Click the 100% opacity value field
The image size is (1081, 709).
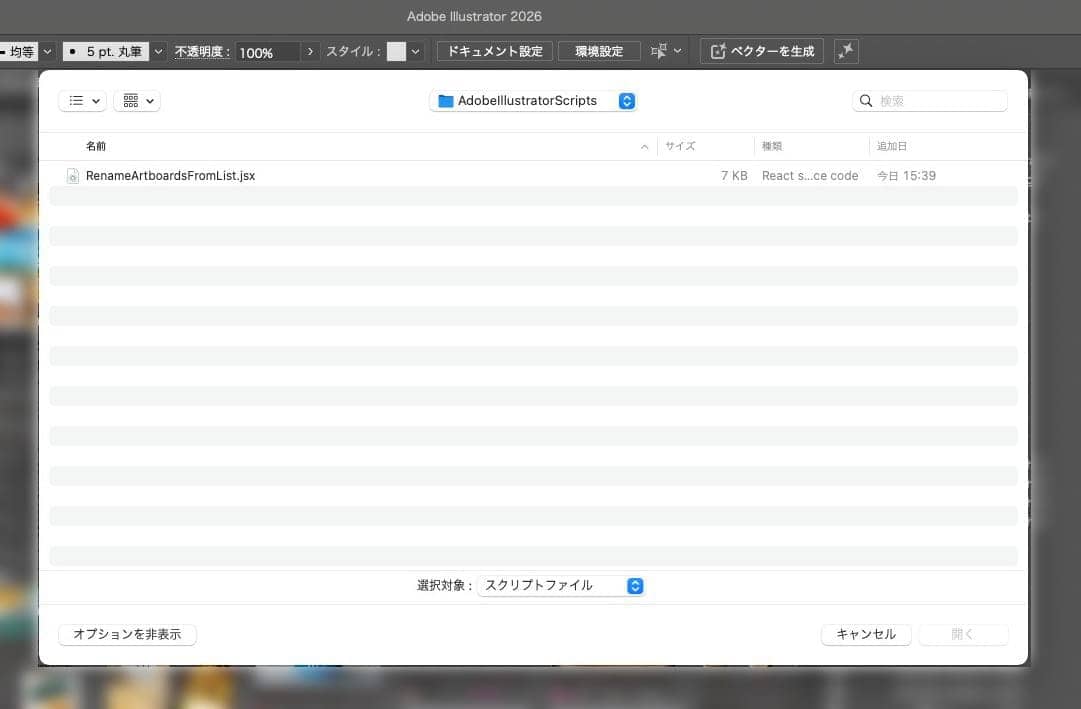(x=267, y=52)
